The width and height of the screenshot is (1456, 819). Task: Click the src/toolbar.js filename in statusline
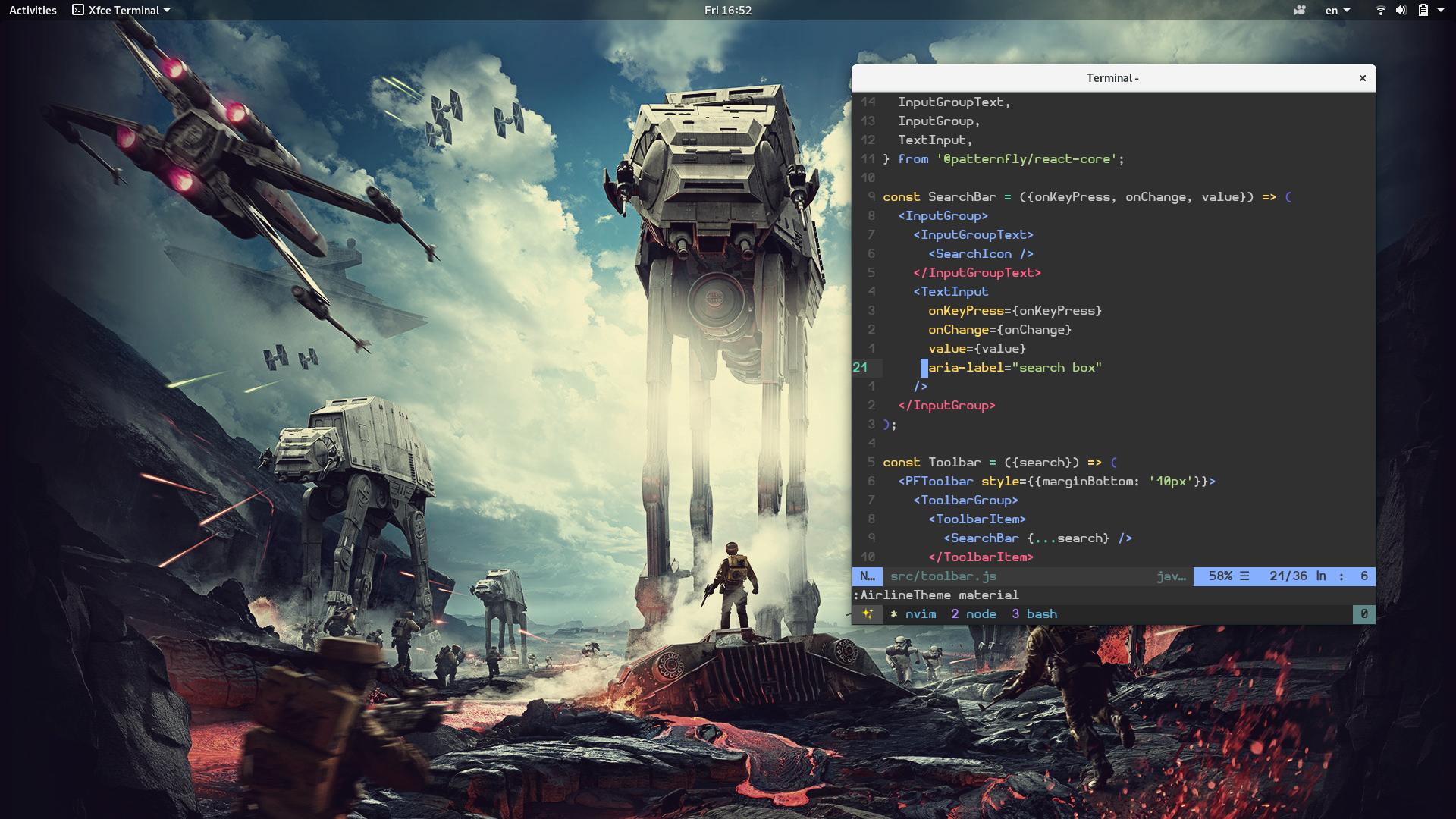pos(943,576)
